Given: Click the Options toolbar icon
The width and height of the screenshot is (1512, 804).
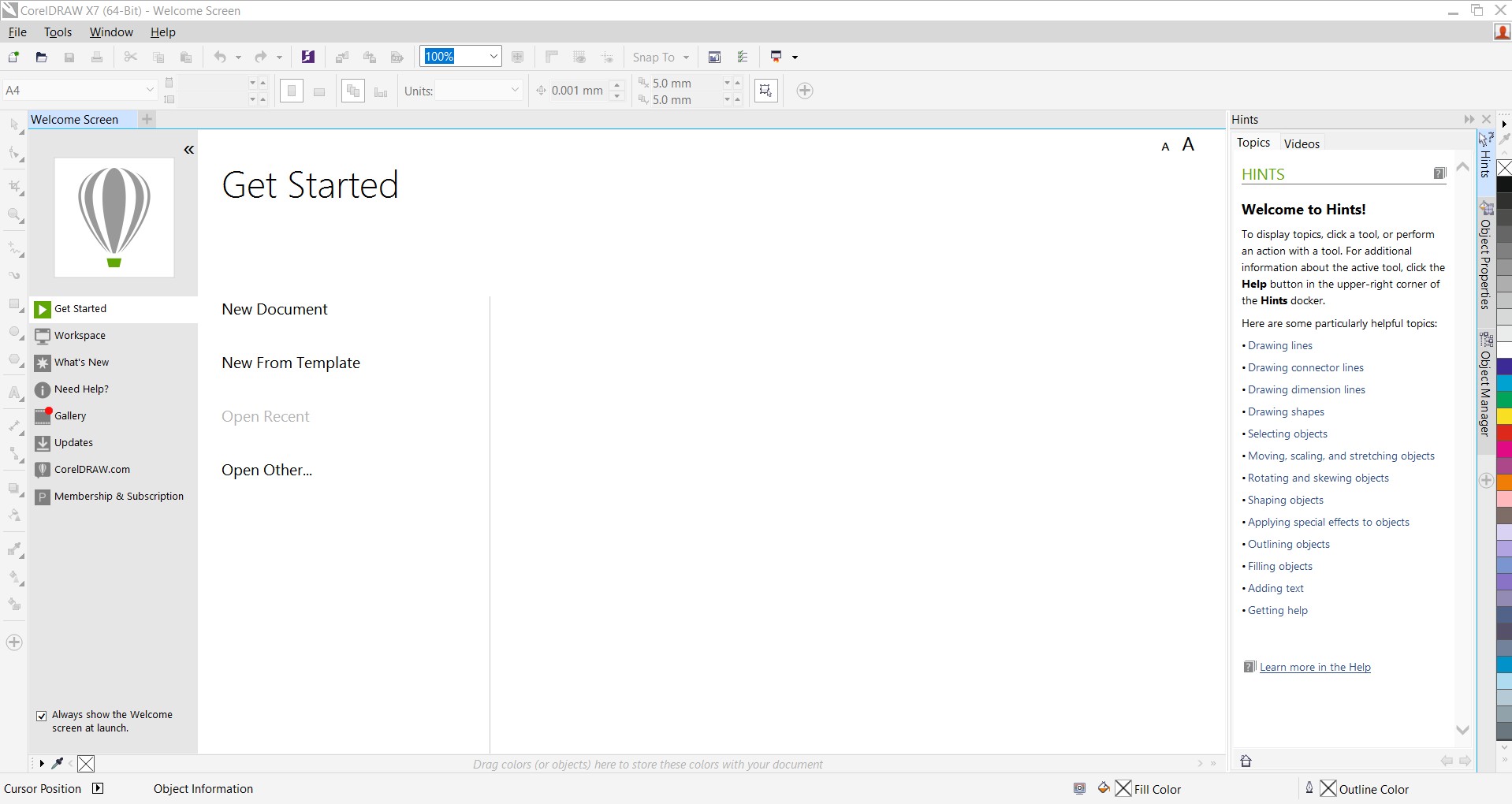Looking at the screenshot, I should click(743, 57).
